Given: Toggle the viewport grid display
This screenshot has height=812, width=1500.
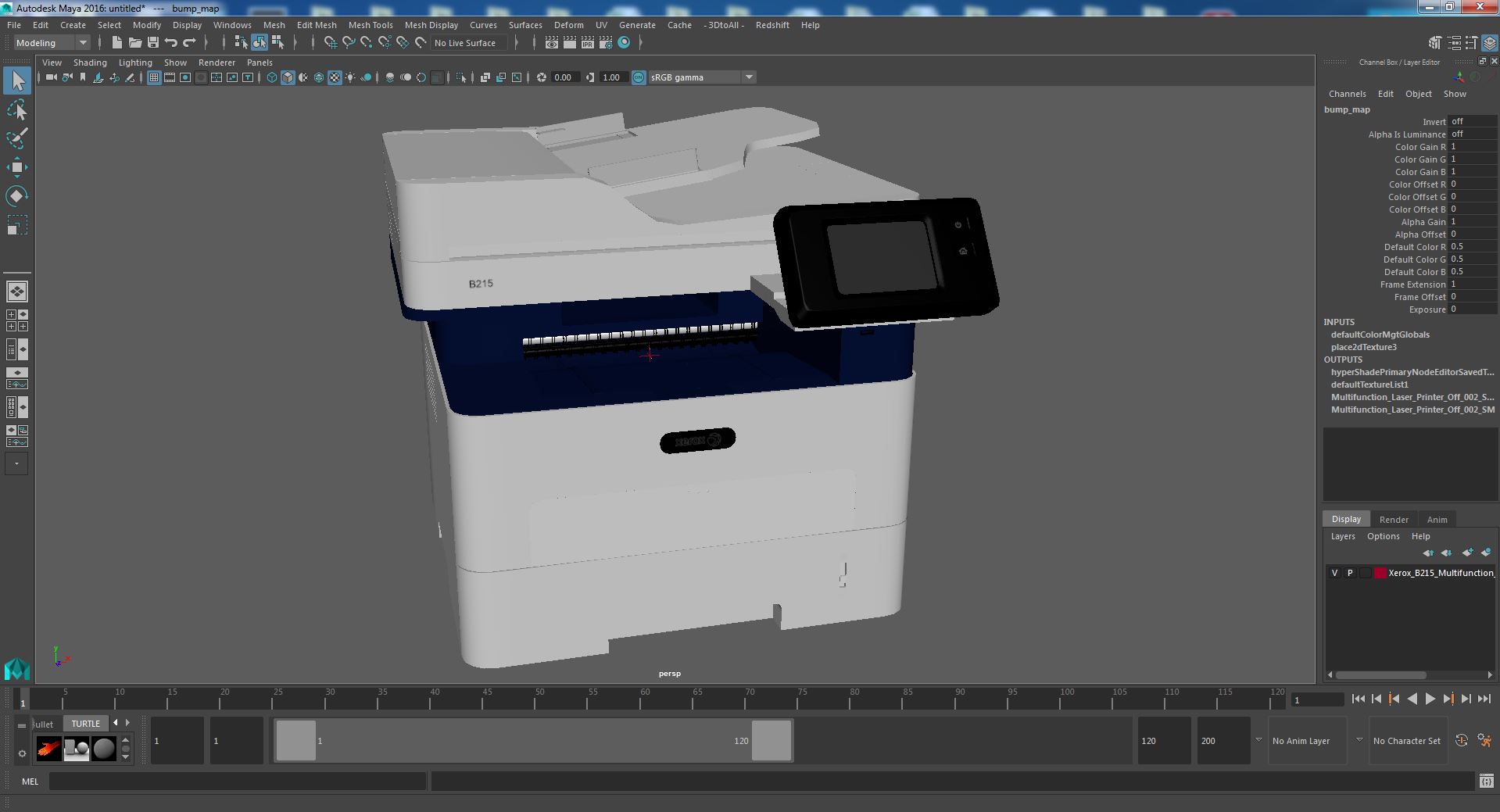Looking at the screenshot, I should [x=154, y=77].
